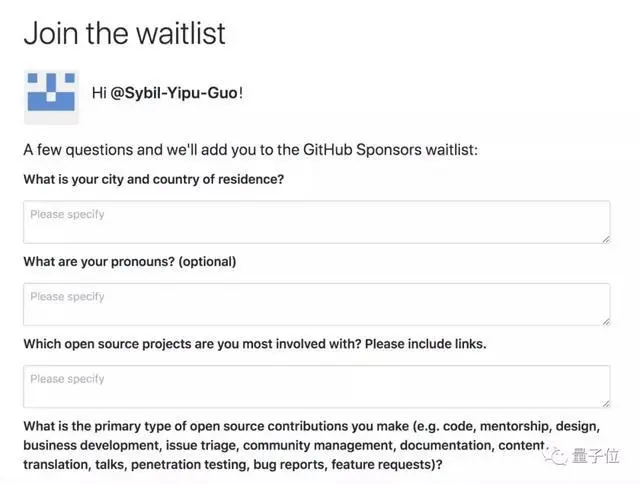Grab the city field resize handle
Viewport: 640px width, 484px height.
pyautogui.click(x=605, y=238)
